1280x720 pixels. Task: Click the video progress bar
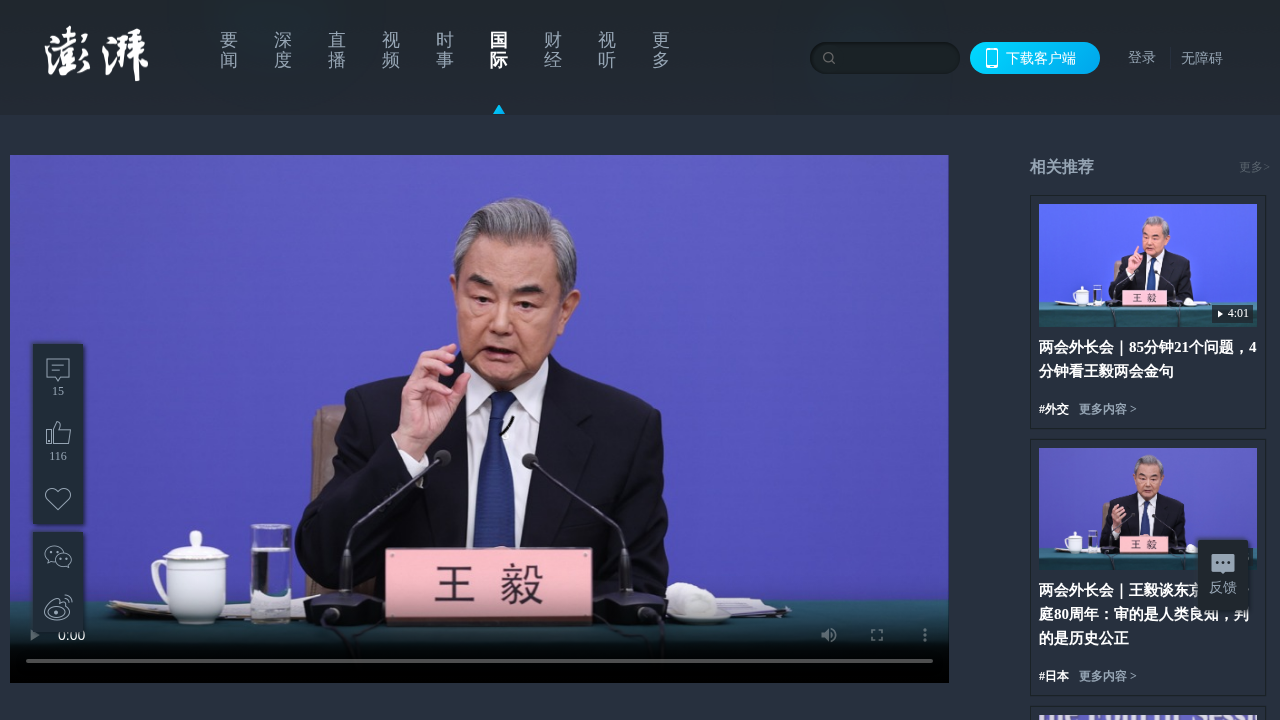click(479, 661)
